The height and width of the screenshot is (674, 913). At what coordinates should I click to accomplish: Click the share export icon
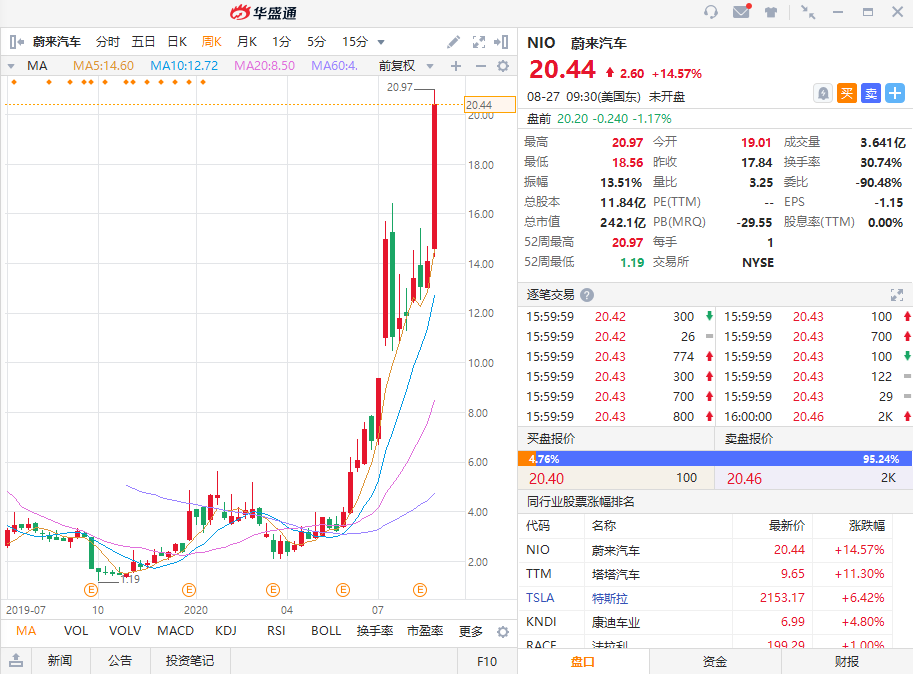click(16, 661)
